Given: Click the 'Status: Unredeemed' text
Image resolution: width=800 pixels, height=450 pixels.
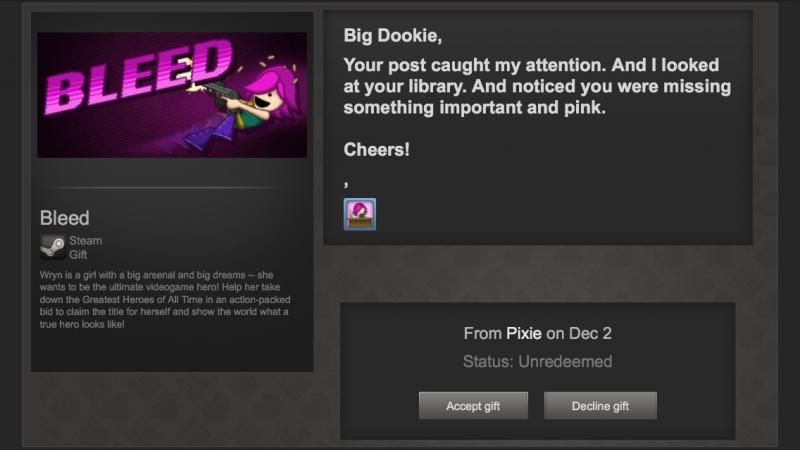Looking at the screenshot, I should click(538, 362).
